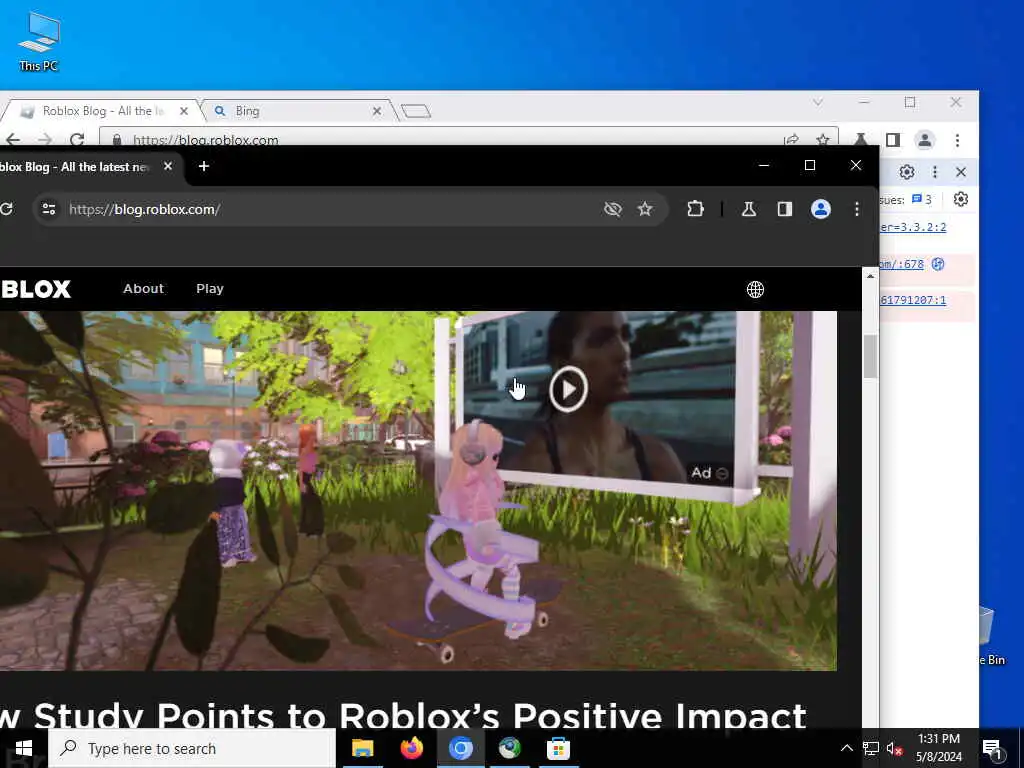This screenshot has height=768, width=1024.
Task: Open the three-dot Chrome menu in dark window
Action: pyautogui.click(x=857, y=209)
